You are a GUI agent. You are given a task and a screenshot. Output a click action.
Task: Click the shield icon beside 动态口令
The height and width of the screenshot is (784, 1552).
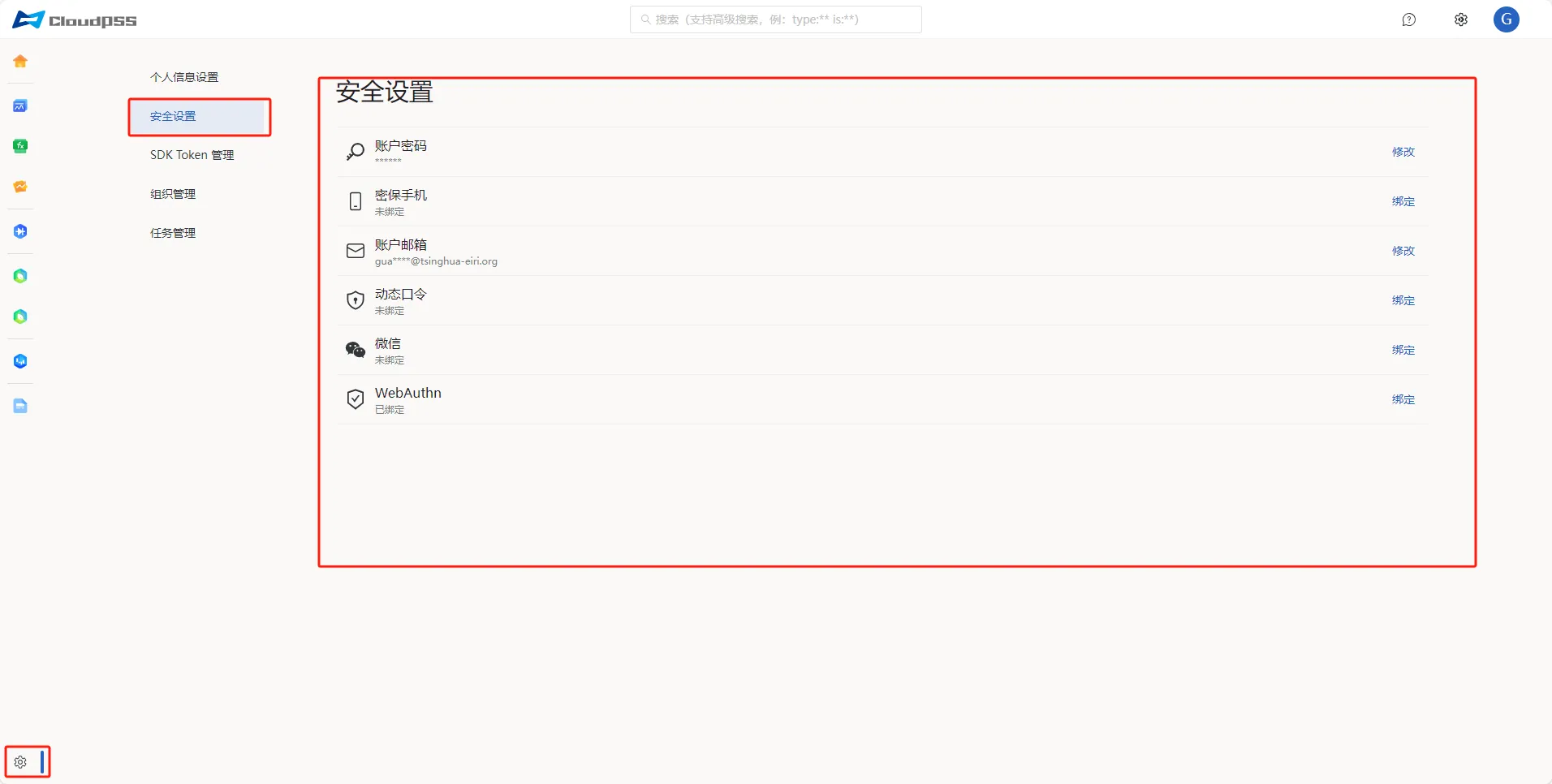[x=356, y=300]
